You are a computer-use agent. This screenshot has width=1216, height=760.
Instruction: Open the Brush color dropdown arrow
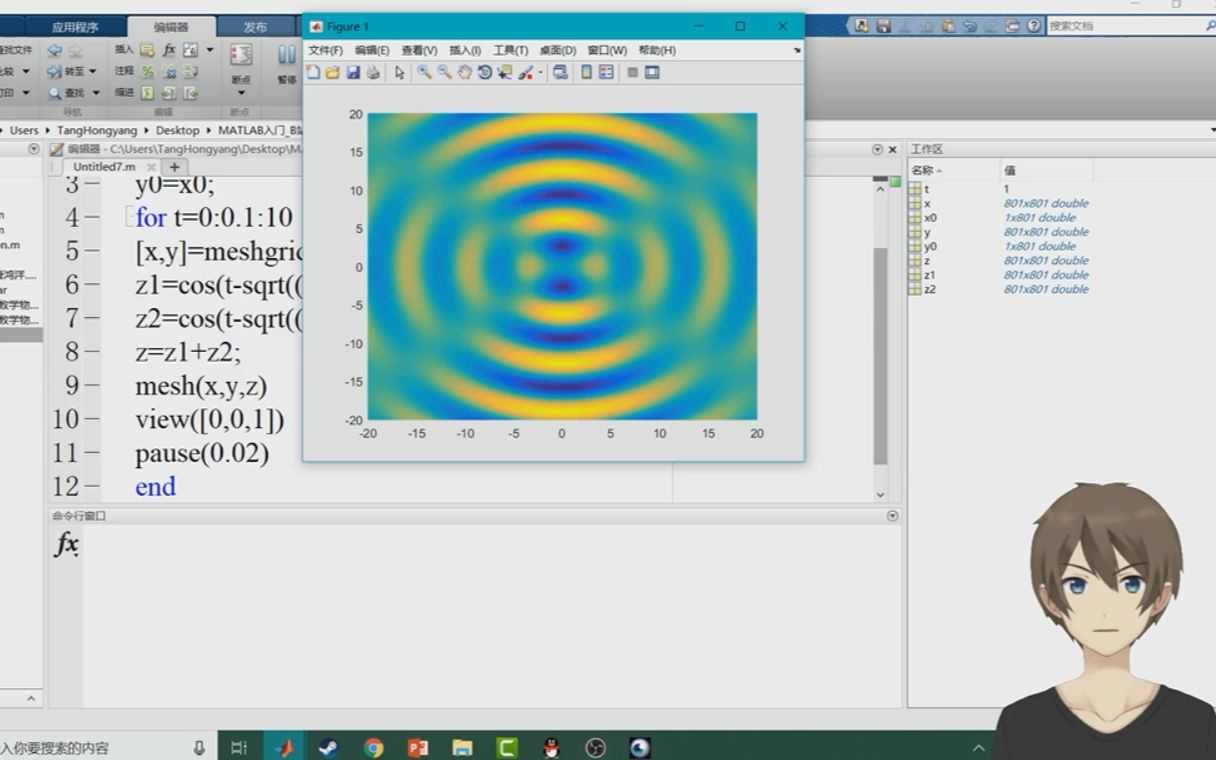[x=540, y=72]
